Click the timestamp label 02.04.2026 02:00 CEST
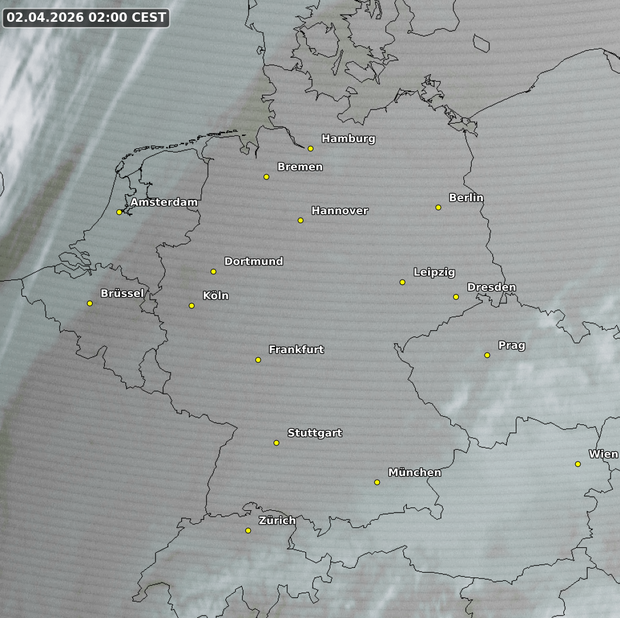Image resolution: width=620 pixels, height=618 pixels. [x=85, y=17]
